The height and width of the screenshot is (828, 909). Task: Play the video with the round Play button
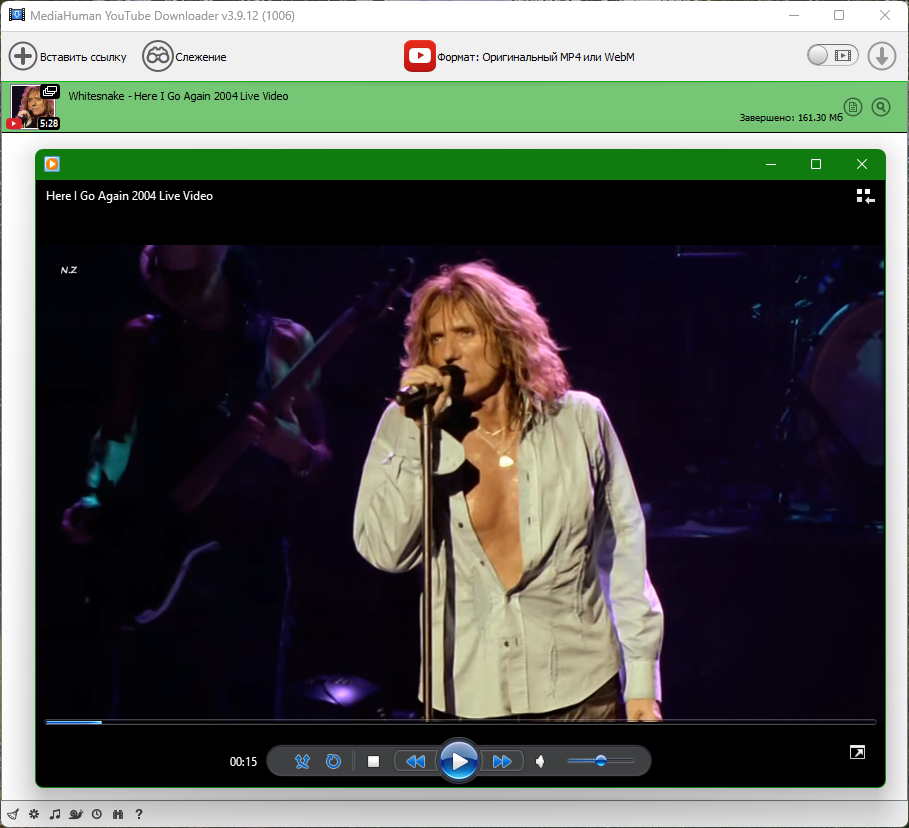pos(459,761)
